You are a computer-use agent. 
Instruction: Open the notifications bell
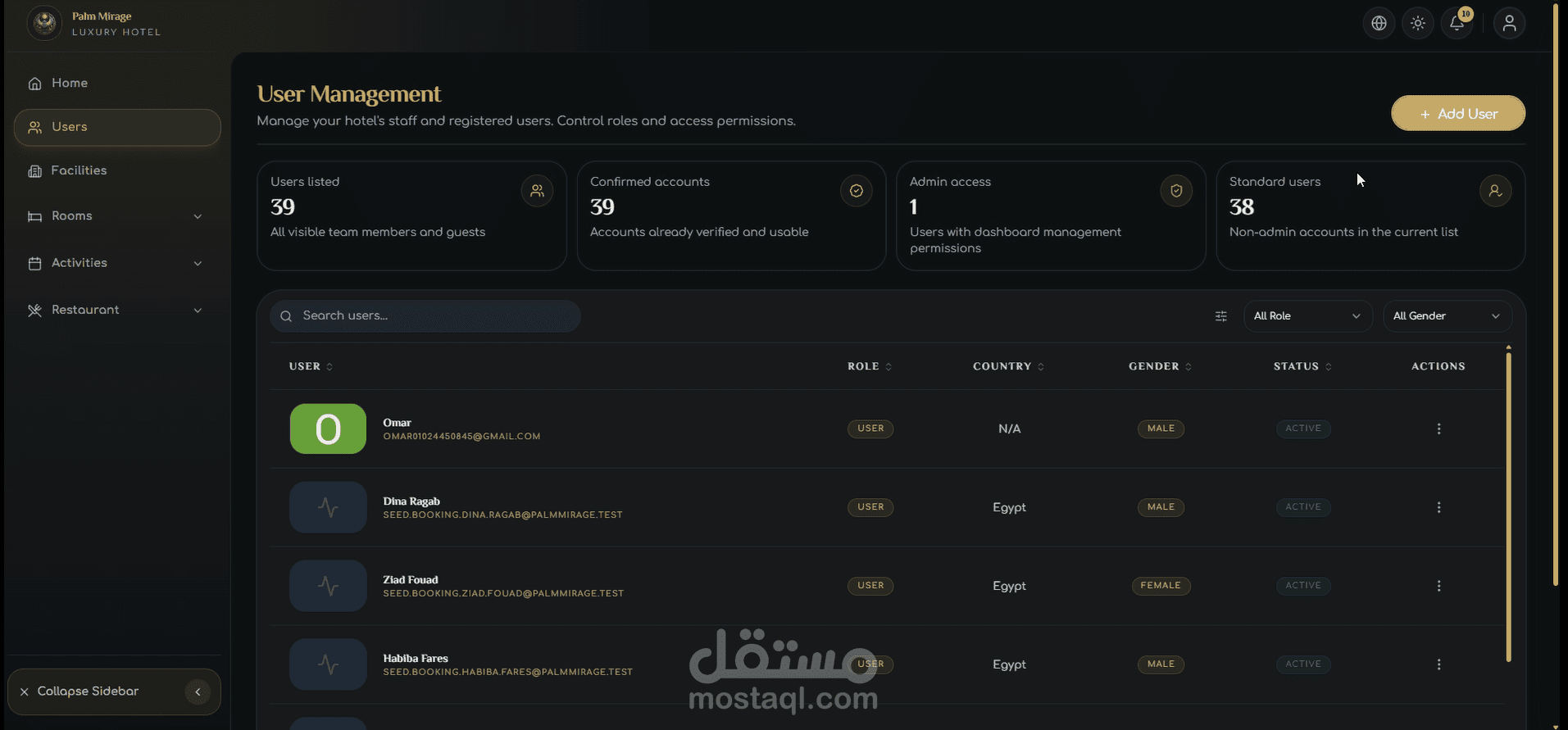[1457, 23]
